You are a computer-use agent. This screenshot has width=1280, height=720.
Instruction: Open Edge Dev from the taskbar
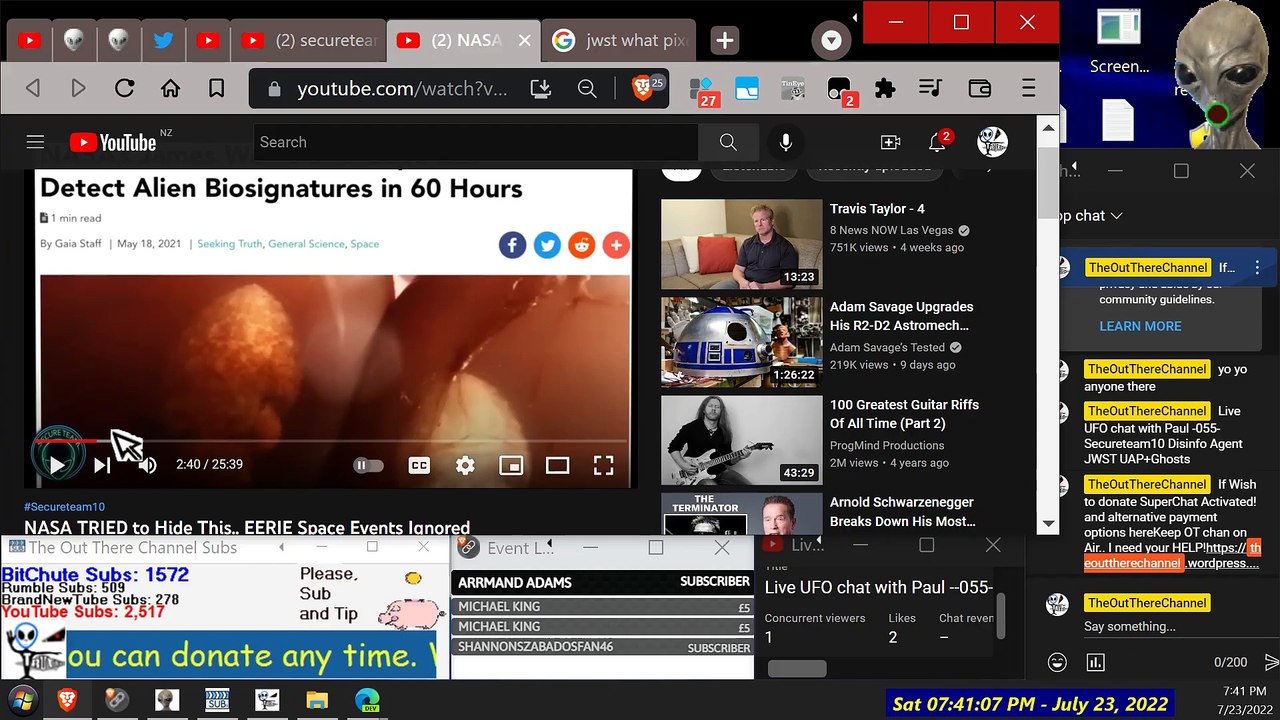pos(367,700)
